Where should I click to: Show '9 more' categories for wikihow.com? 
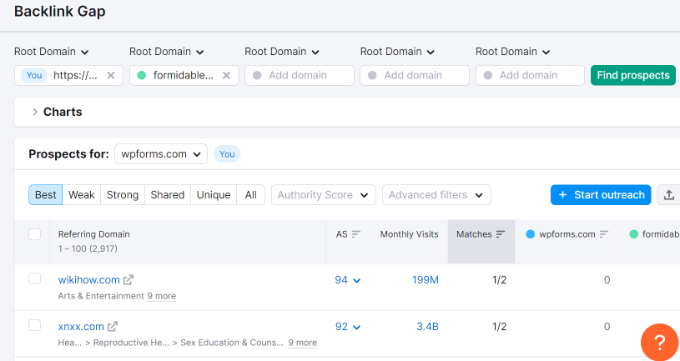(161, 296)
